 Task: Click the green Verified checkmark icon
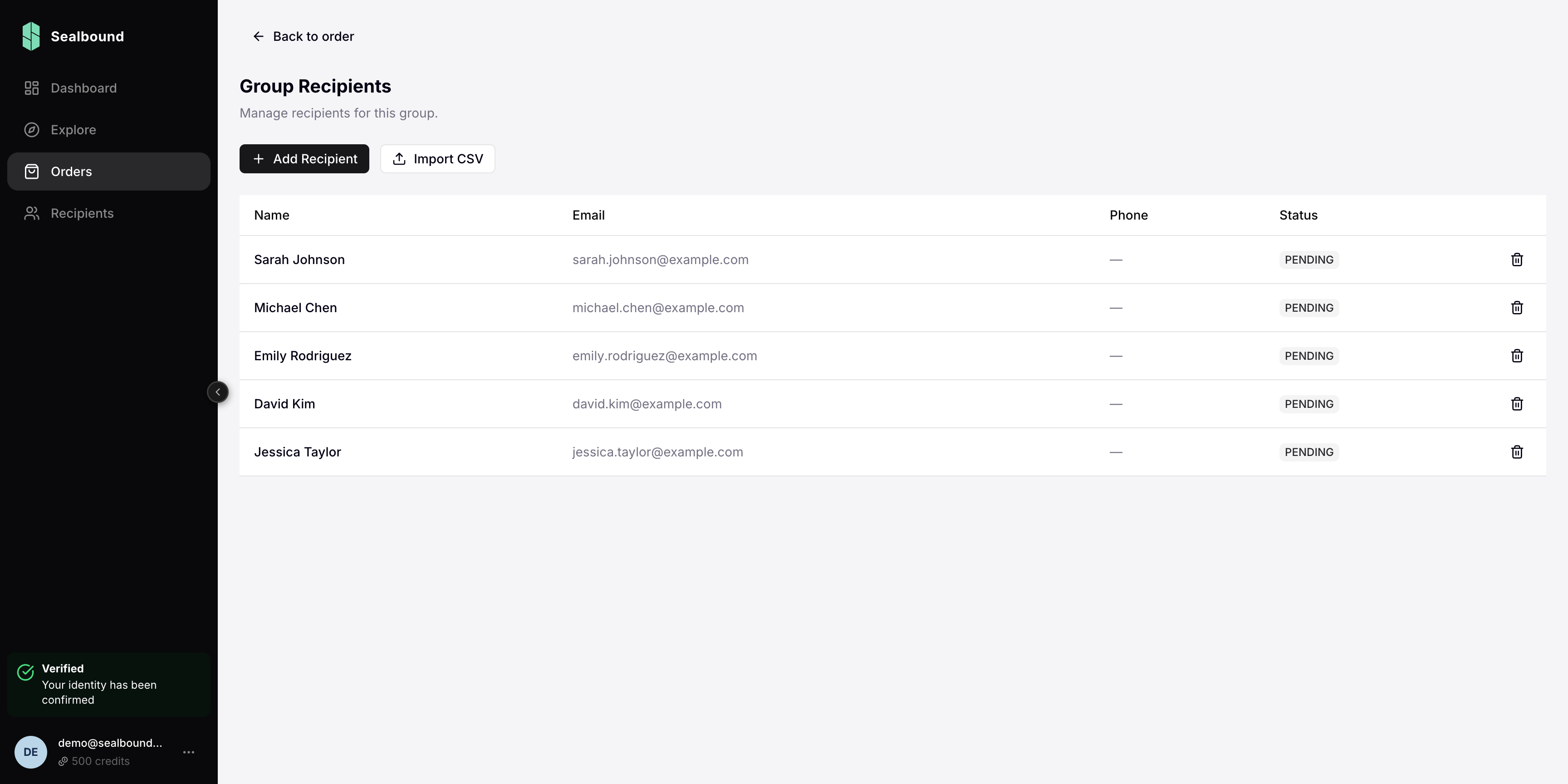click(25, 672)
